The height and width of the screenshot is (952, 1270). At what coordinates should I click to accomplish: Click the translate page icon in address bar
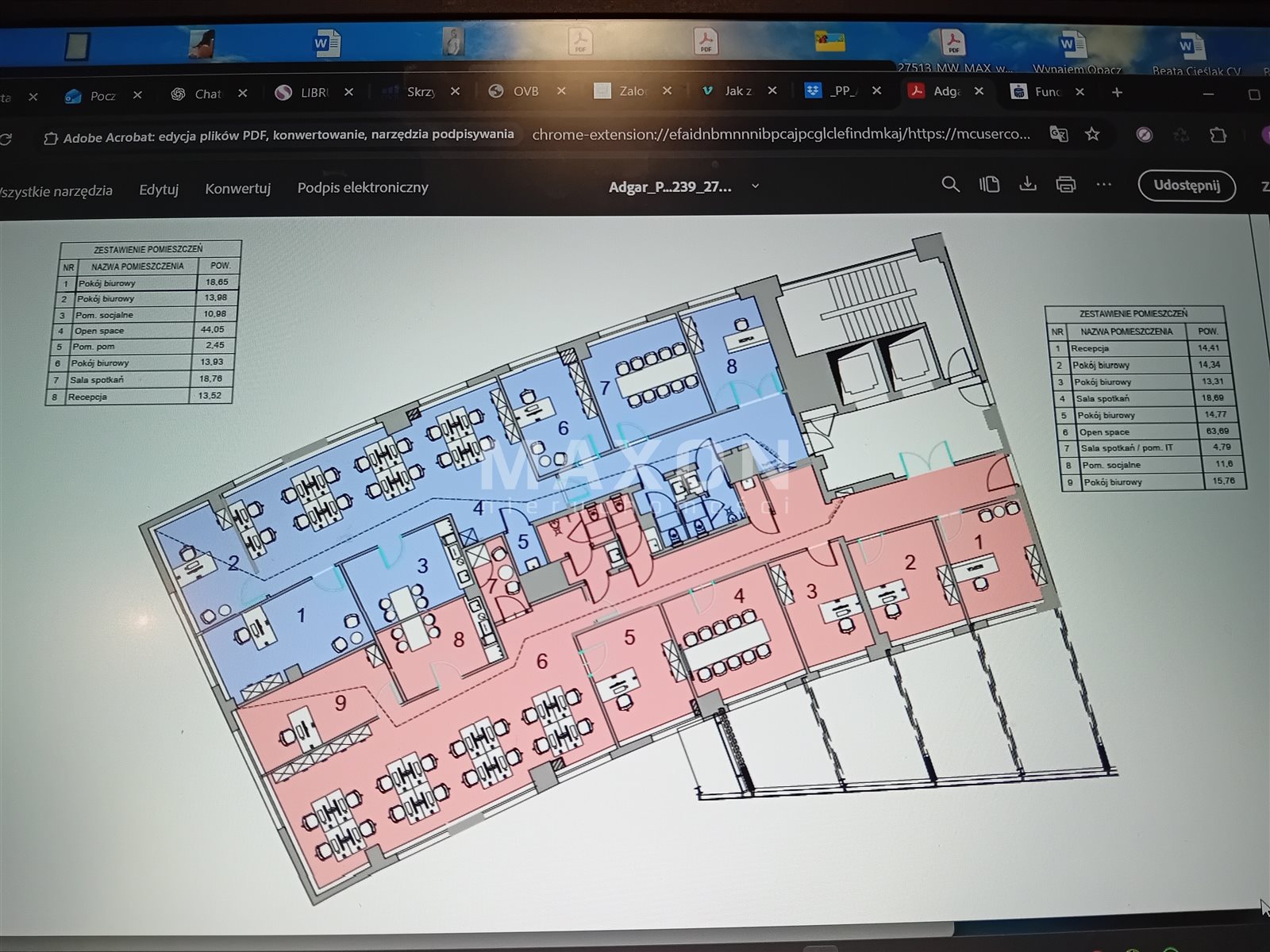(1059, 134)
